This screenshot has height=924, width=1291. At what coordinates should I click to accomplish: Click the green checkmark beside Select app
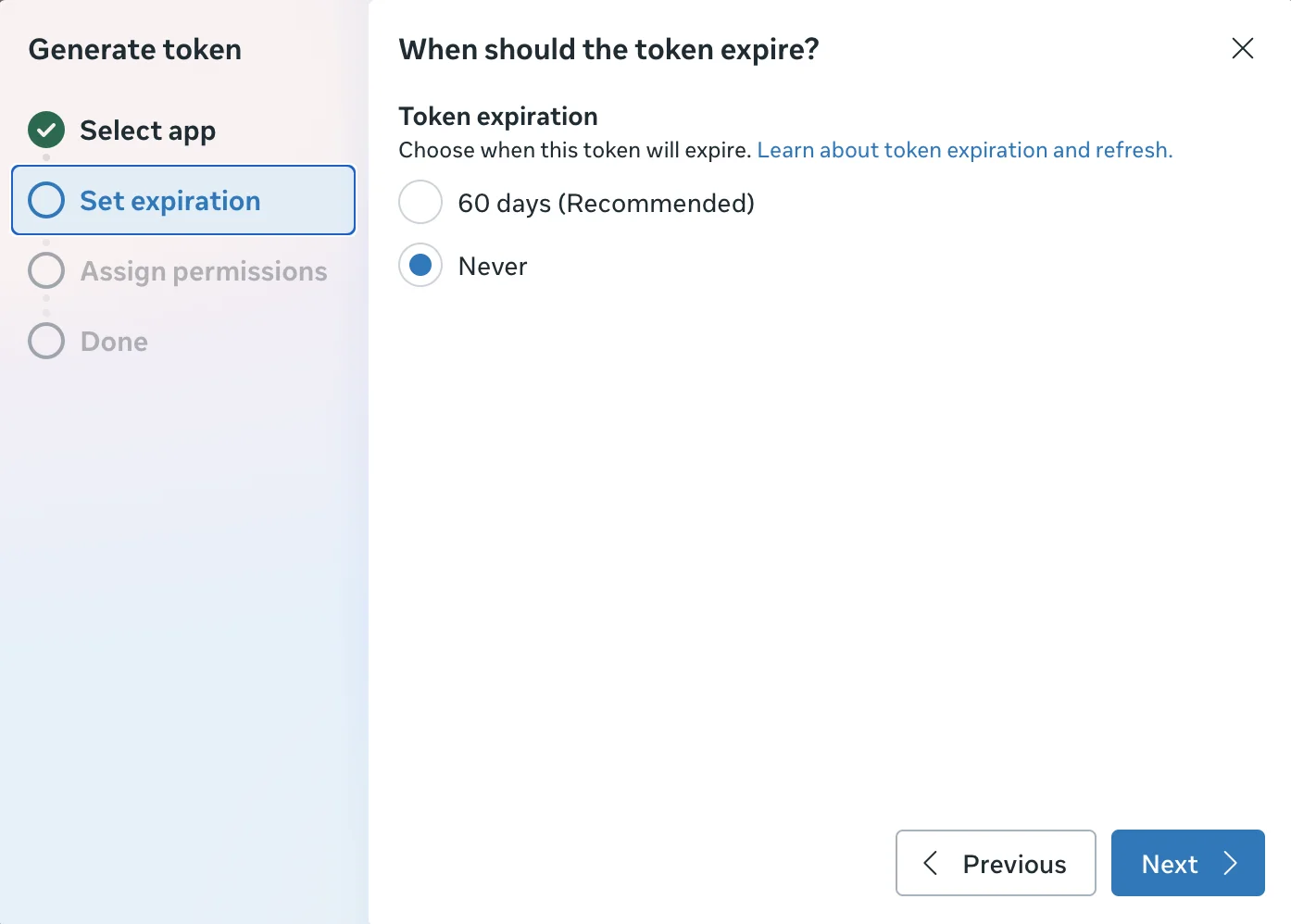coord(45,130)
